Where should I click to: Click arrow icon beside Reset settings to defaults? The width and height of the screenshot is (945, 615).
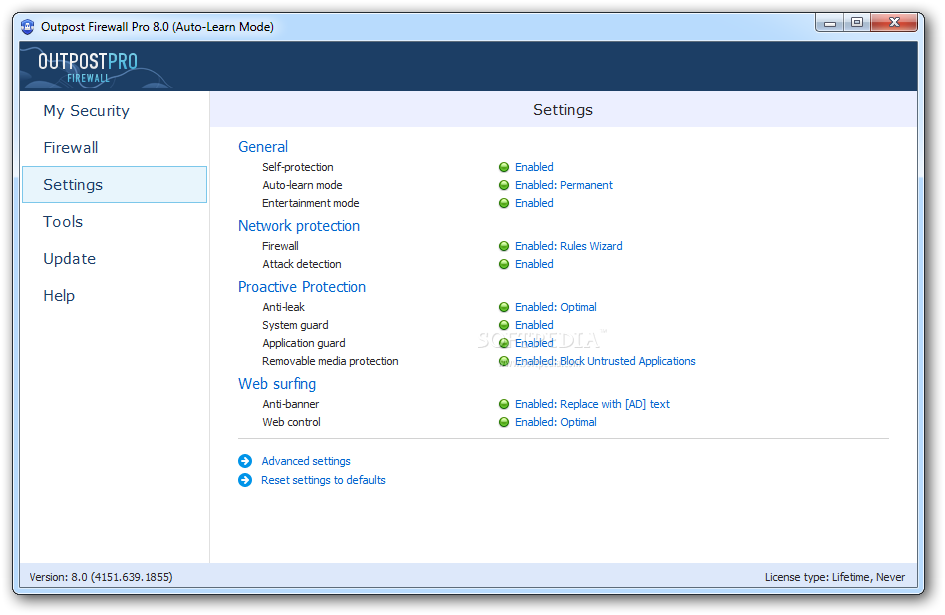pyautogui.click(x=245, y=480)
